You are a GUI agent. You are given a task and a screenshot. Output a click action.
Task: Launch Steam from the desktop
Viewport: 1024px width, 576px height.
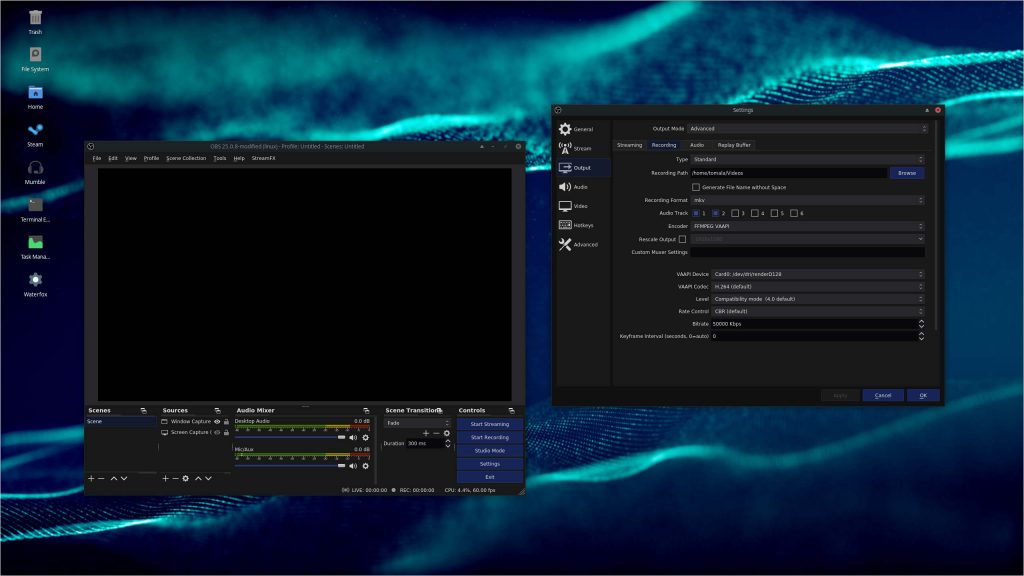tap(35, 131)
